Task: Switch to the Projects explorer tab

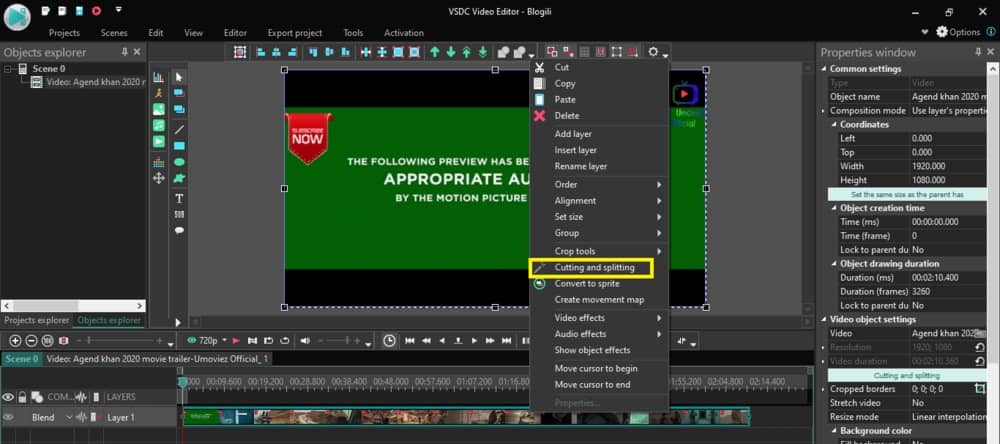Action: tap(36, 320)
